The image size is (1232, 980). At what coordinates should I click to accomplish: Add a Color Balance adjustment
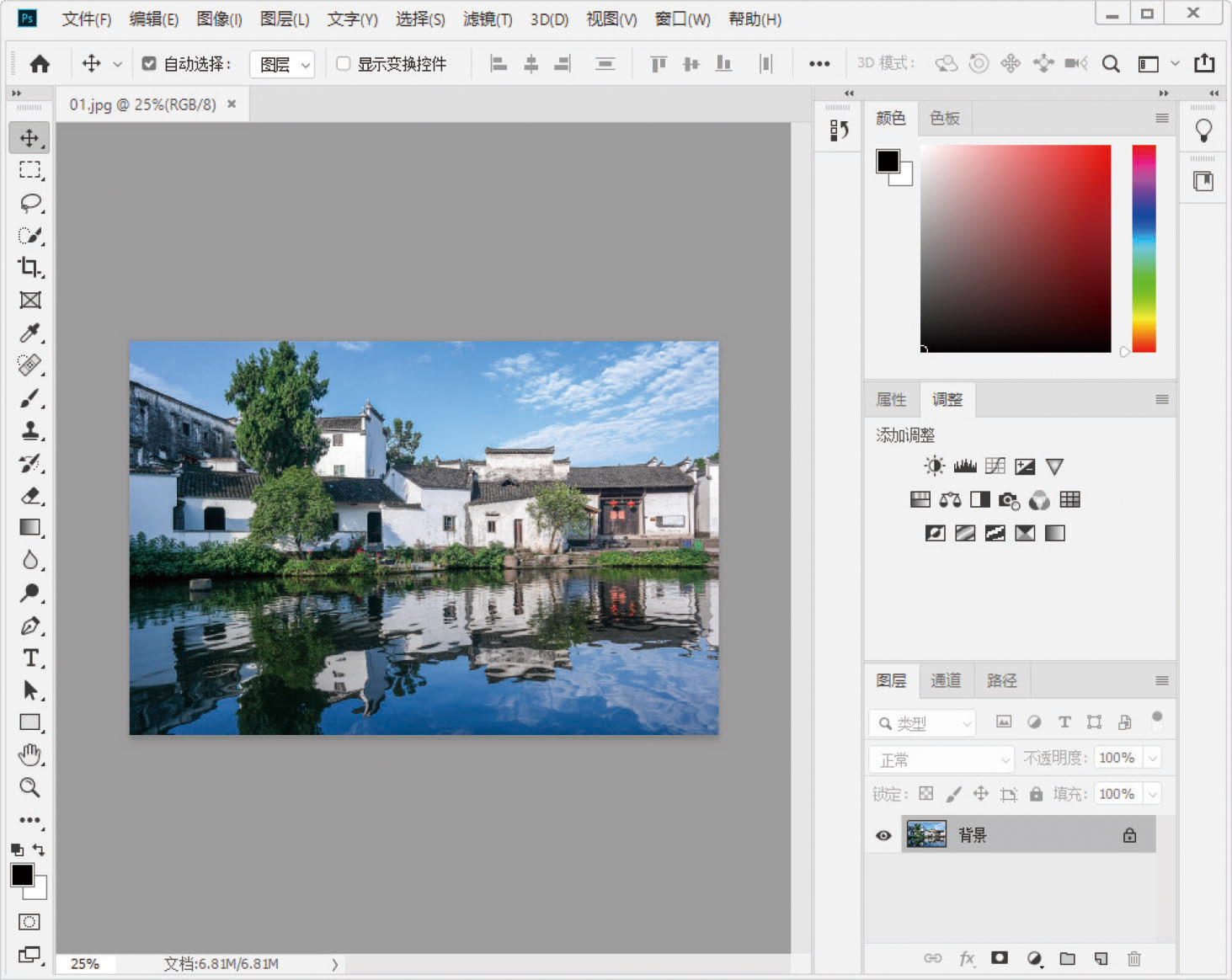coord(950,499)
